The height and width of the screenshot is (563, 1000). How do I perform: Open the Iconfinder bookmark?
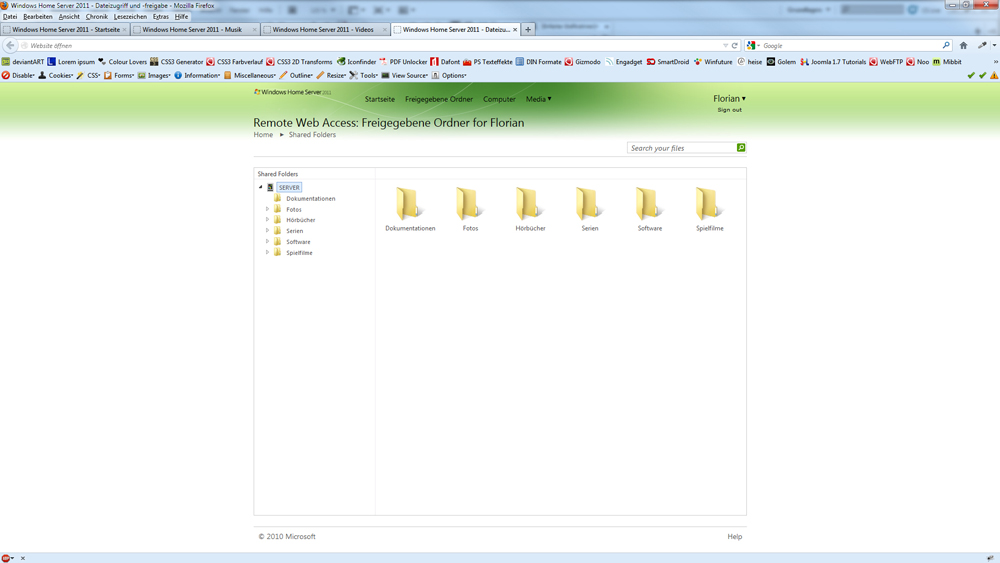(x=357, y=62)
